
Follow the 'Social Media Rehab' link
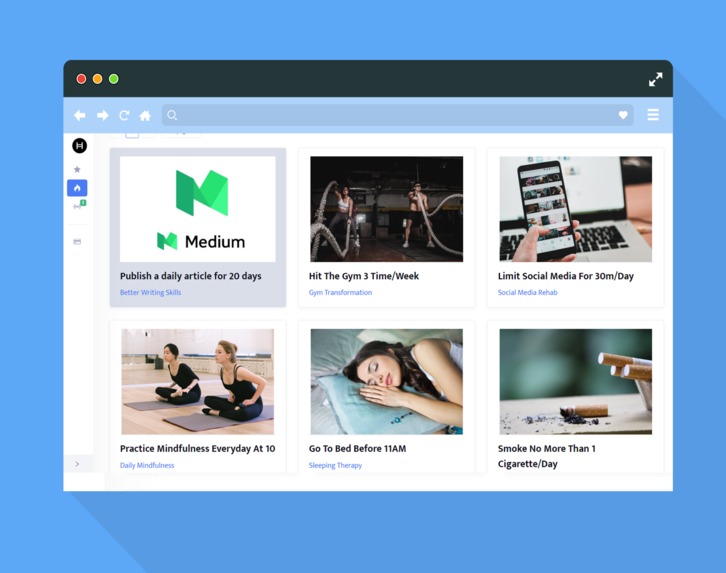pyautogui.click(x=527, y=293)
